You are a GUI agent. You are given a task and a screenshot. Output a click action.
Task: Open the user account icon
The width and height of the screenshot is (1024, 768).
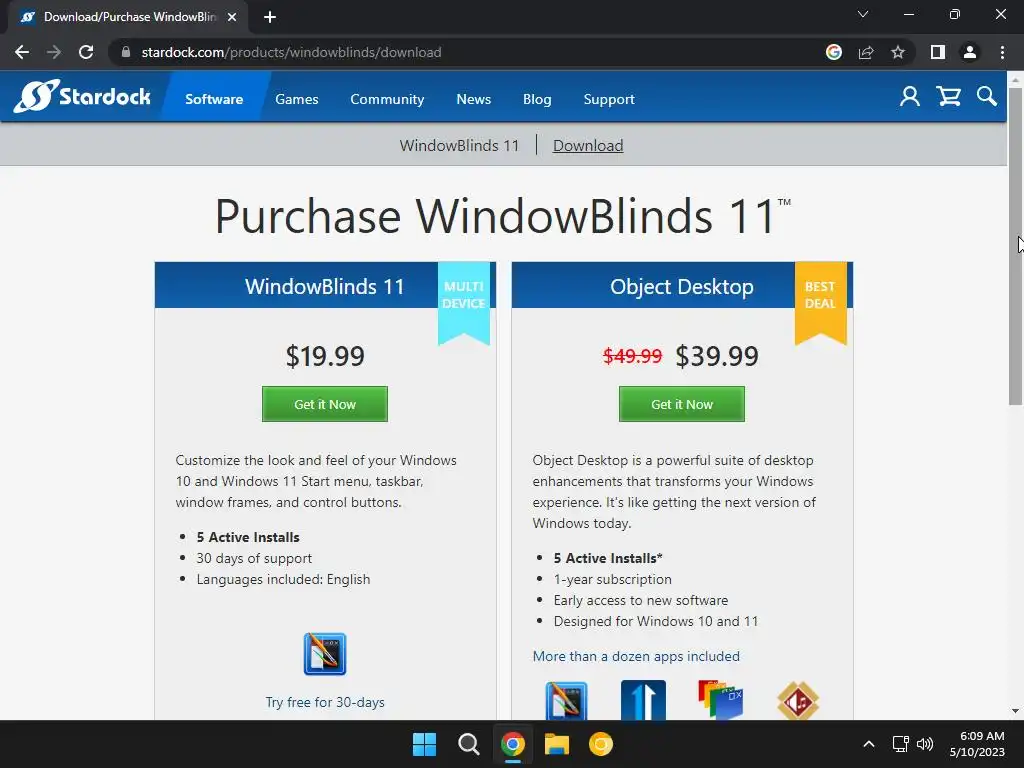(x=910, y=97)
